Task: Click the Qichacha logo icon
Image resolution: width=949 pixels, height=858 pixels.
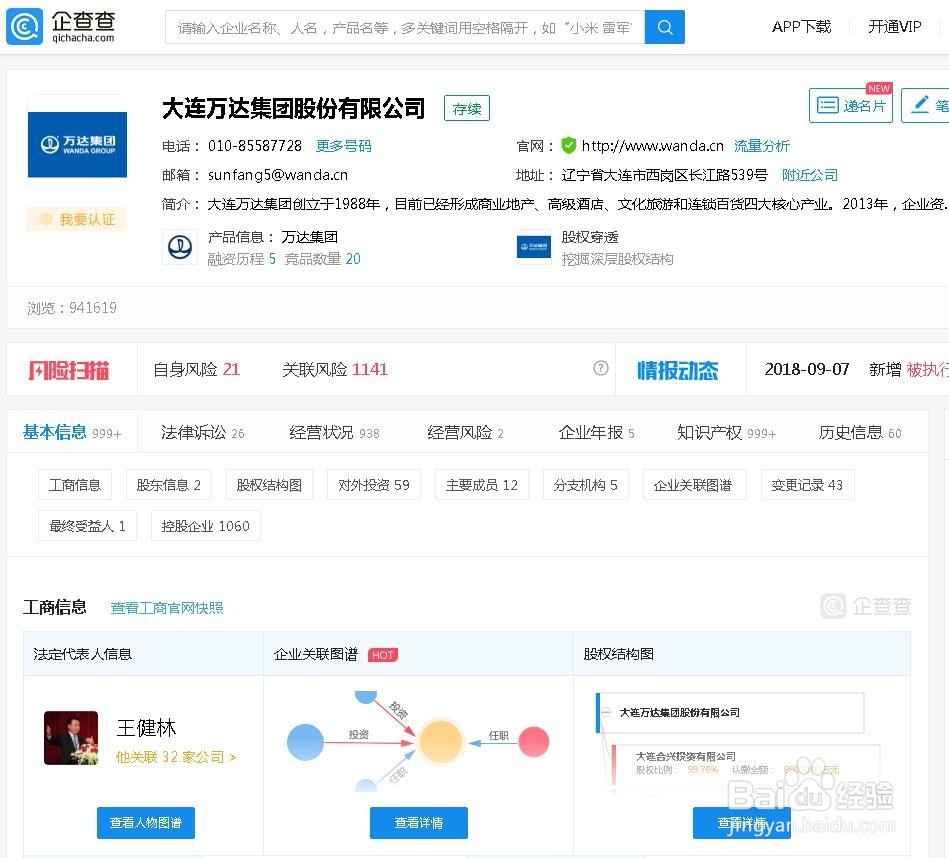Action: (x=24, y=27)
